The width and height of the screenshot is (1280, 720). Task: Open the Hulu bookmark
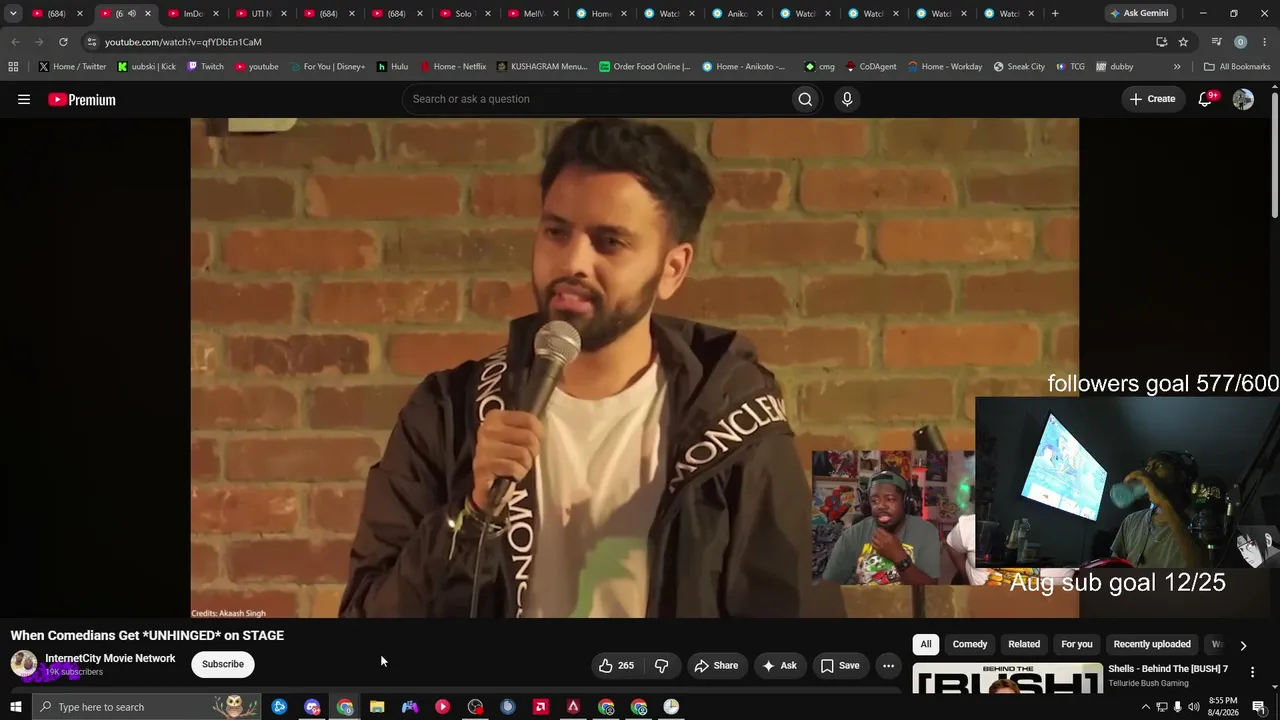(392, 67)
